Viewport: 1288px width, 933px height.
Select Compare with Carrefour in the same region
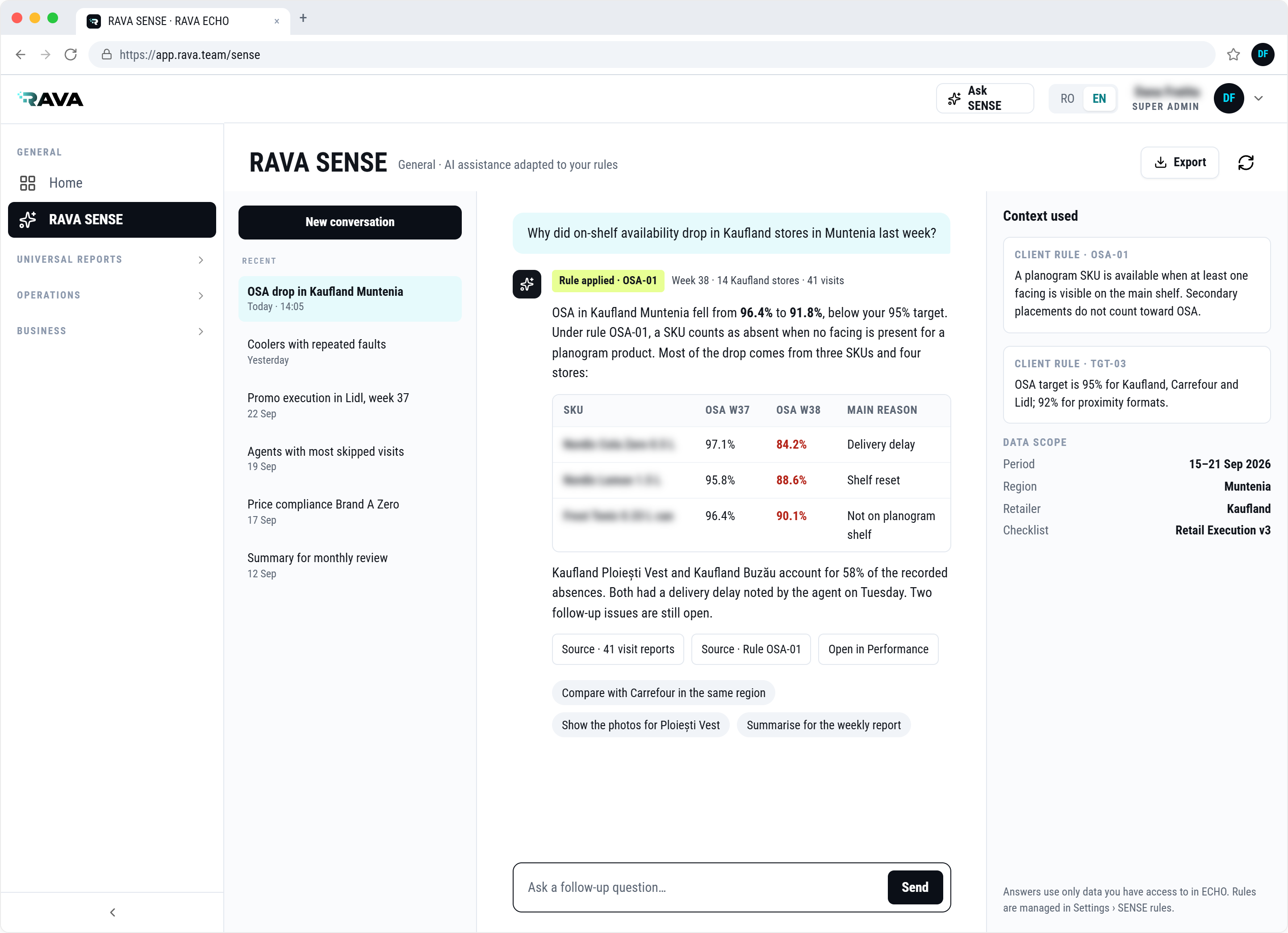[x=663, y=693]
